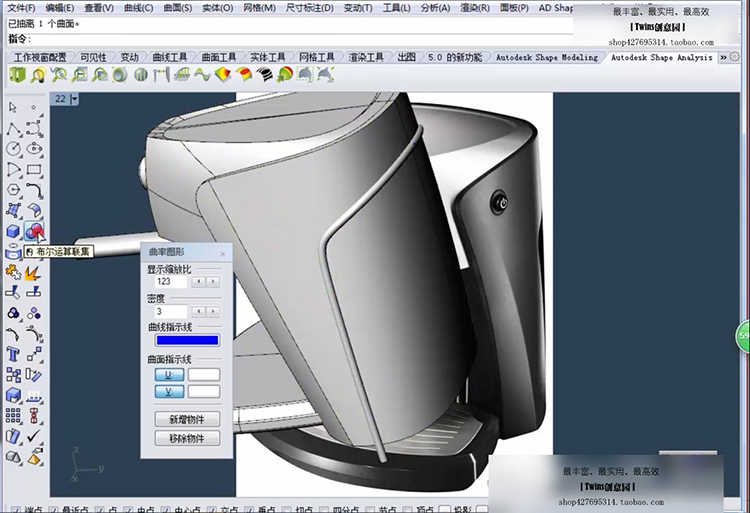Toggle the 端点 osnap checkbox

tap(15, 510)
